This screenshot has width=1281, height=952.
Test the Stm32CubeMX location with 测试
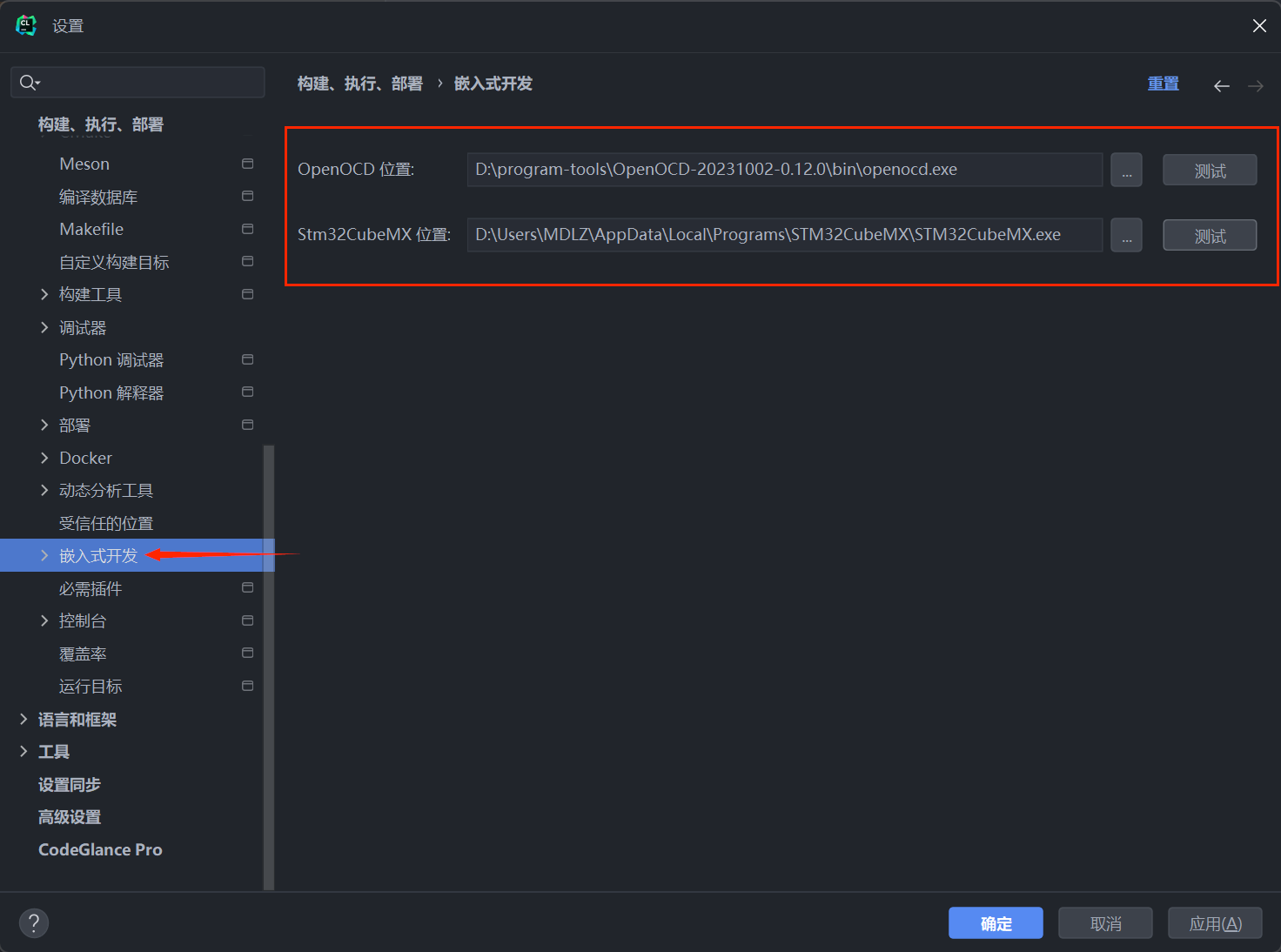tap(1210, 236)
